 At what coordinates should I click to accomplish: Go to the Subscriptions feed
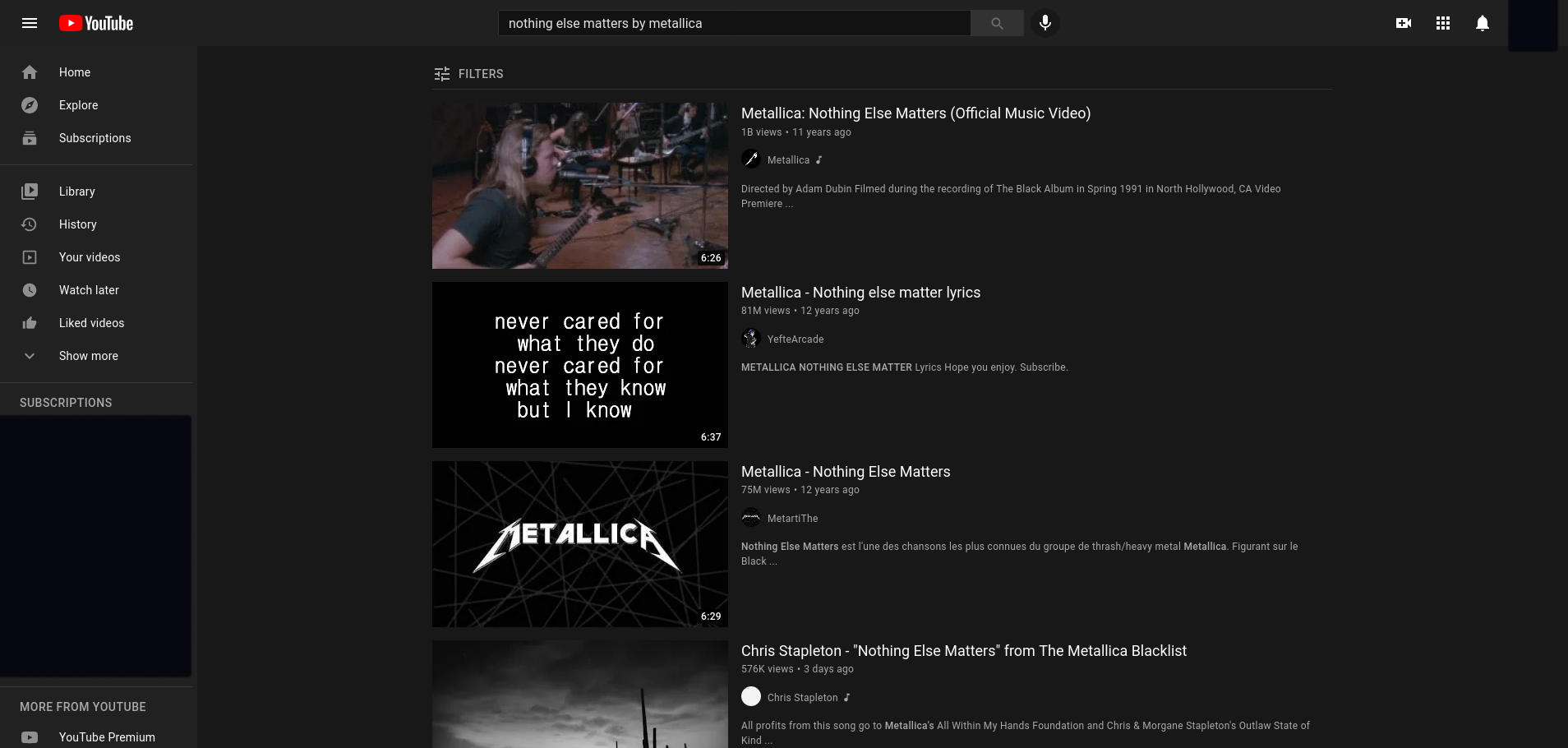tap(95, 138)
